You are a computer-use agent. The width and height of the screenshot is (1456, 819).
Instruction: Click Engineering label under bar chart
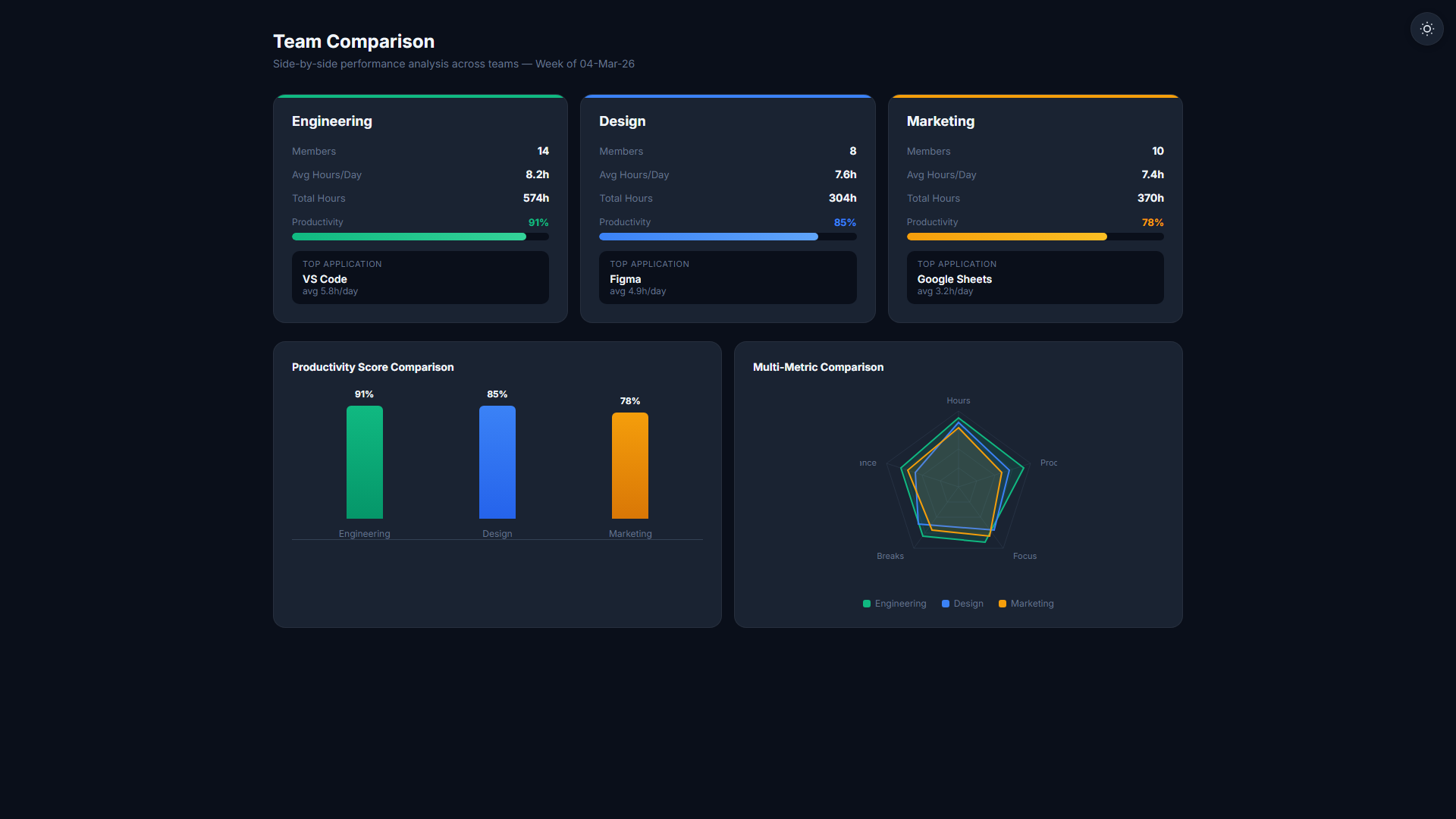coord(365,534)
